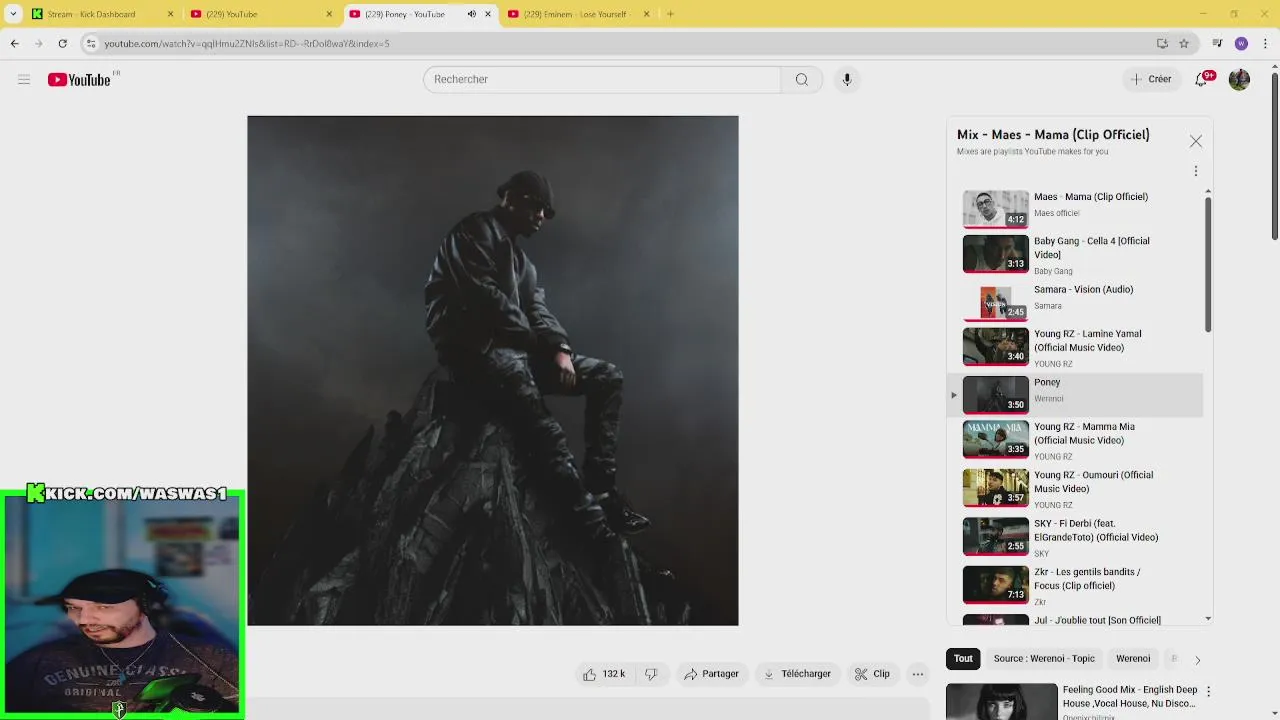Mute the Poney tab audio icon

coord(472,14)
